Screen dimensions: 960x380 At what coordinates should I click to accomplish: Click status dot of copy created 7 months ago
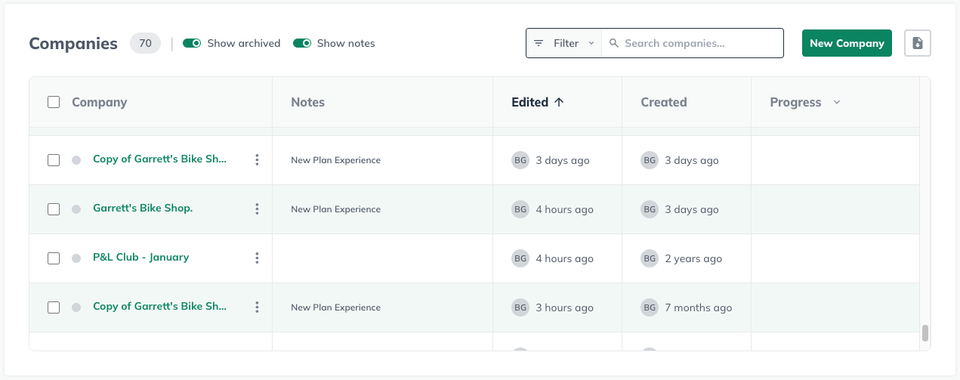[76, 307]
